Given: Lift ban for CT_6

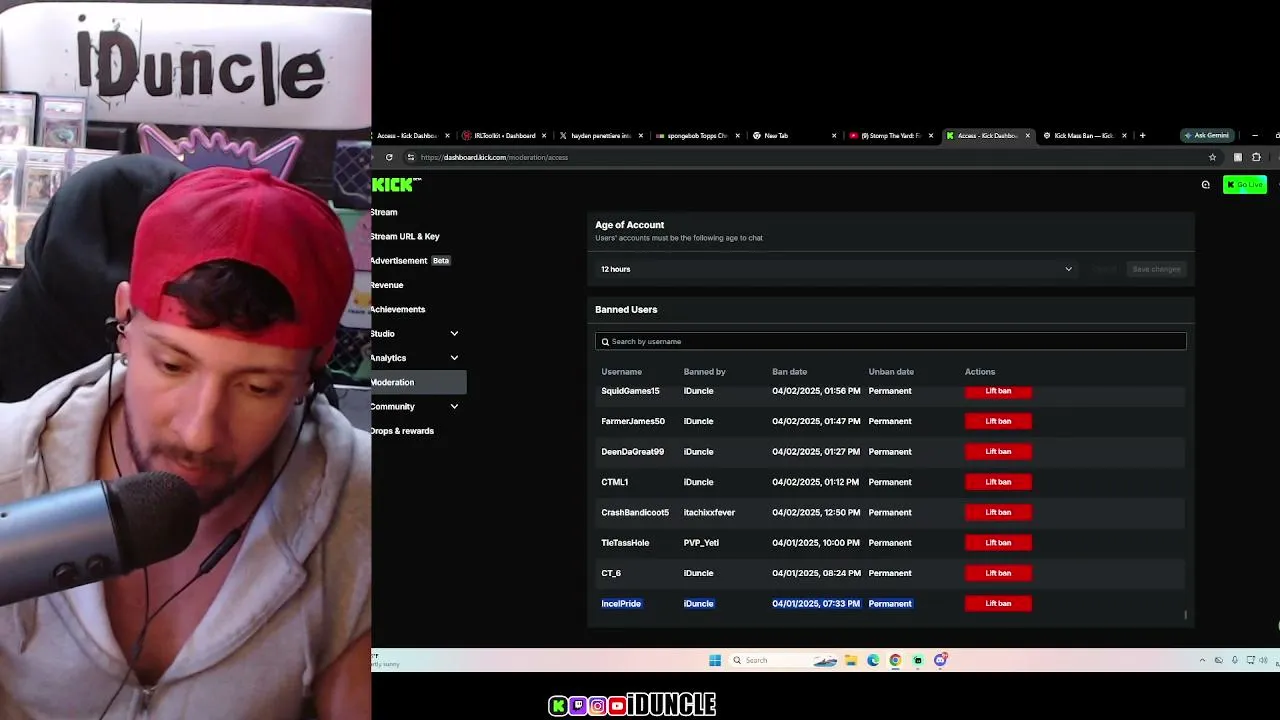Looking at the screenshot, I should [998, 573].
